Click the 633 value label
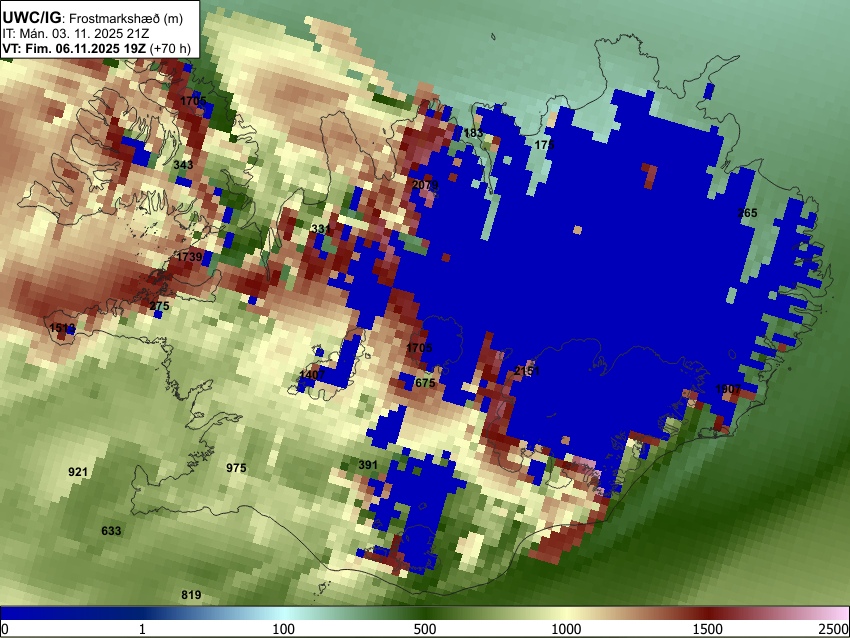Image resolution: width=850 pixels, height=638 pixels. tap(111, 531)
